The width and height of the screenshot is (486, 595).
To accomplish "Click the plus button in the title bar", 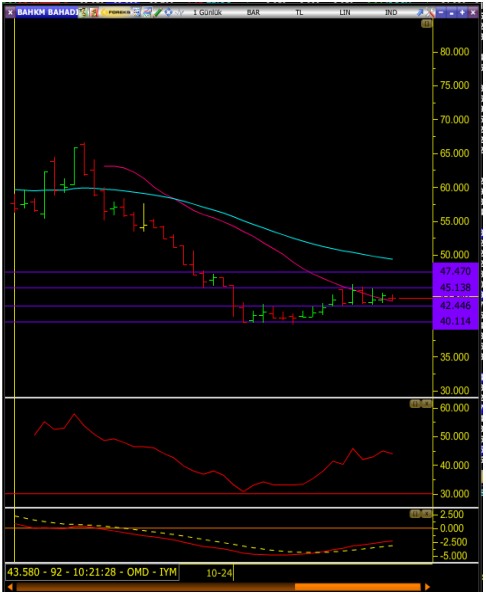I will [462, 12].
